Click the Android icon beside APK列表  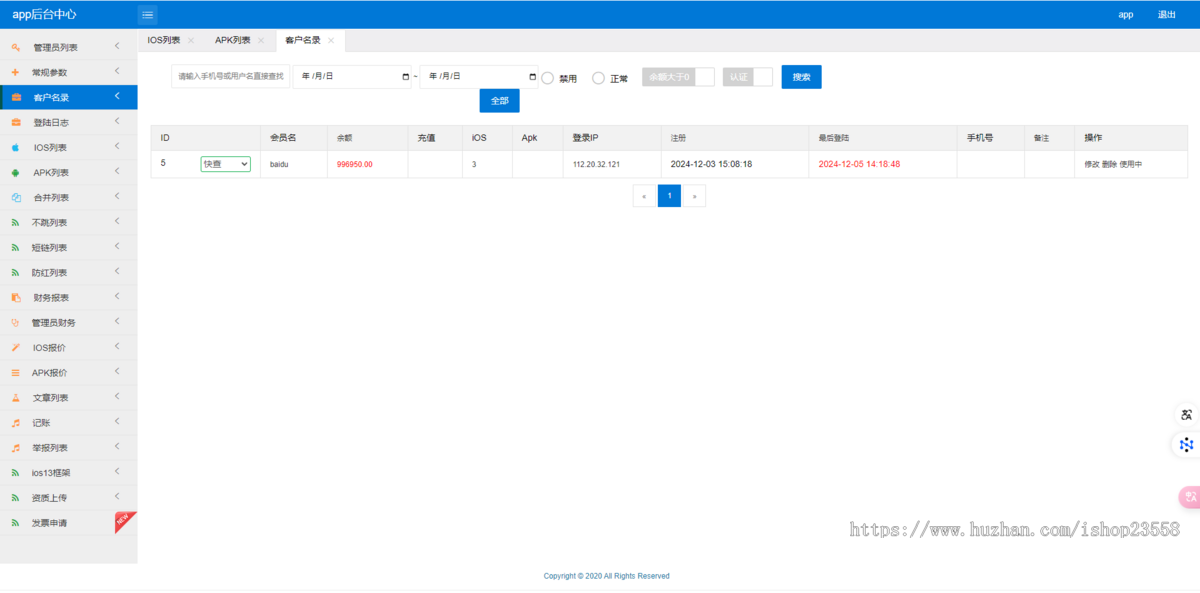(x=15, y=172)
